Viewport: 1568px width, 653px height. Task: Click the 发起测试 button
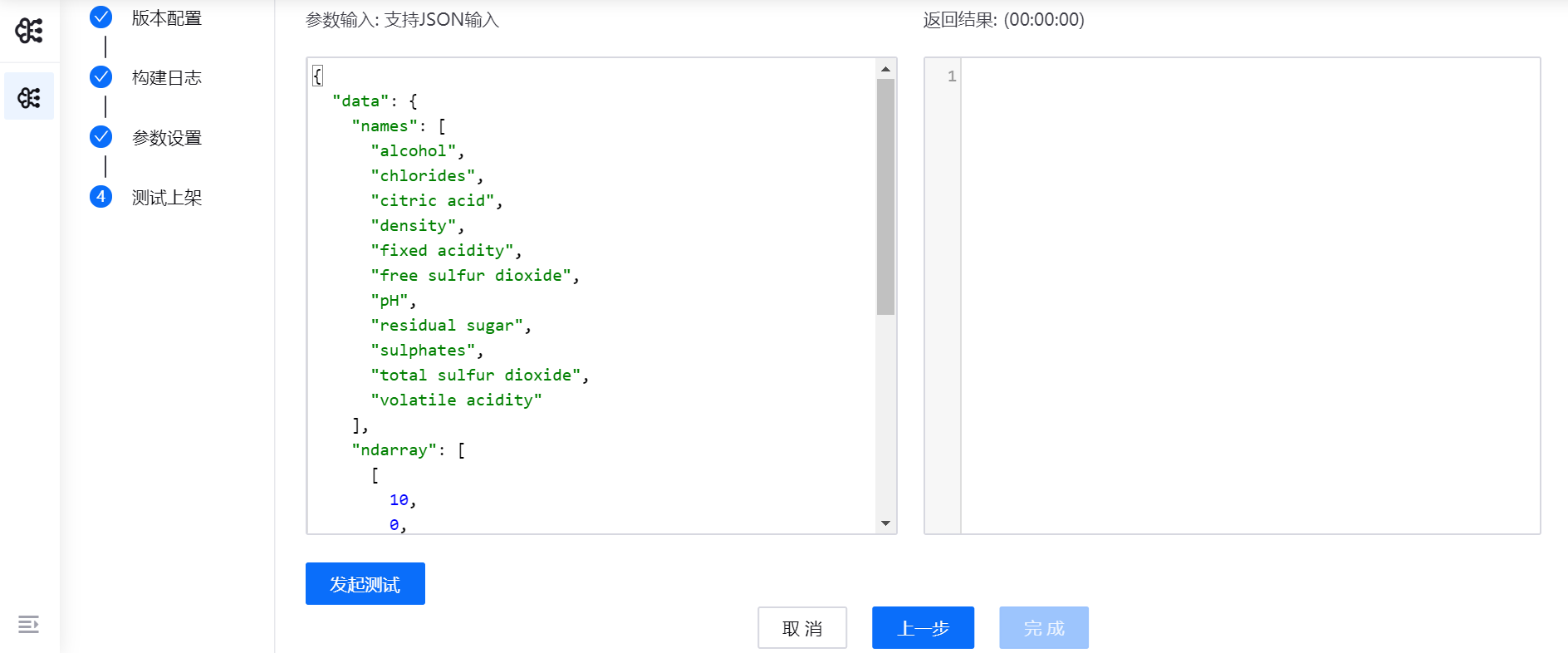pos(365,584)
